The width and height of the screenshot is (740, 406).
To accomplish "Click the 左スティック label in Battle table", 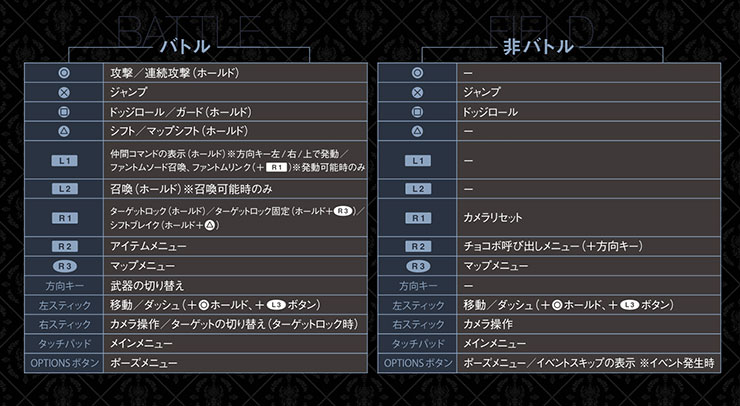I will coord(65,305).
